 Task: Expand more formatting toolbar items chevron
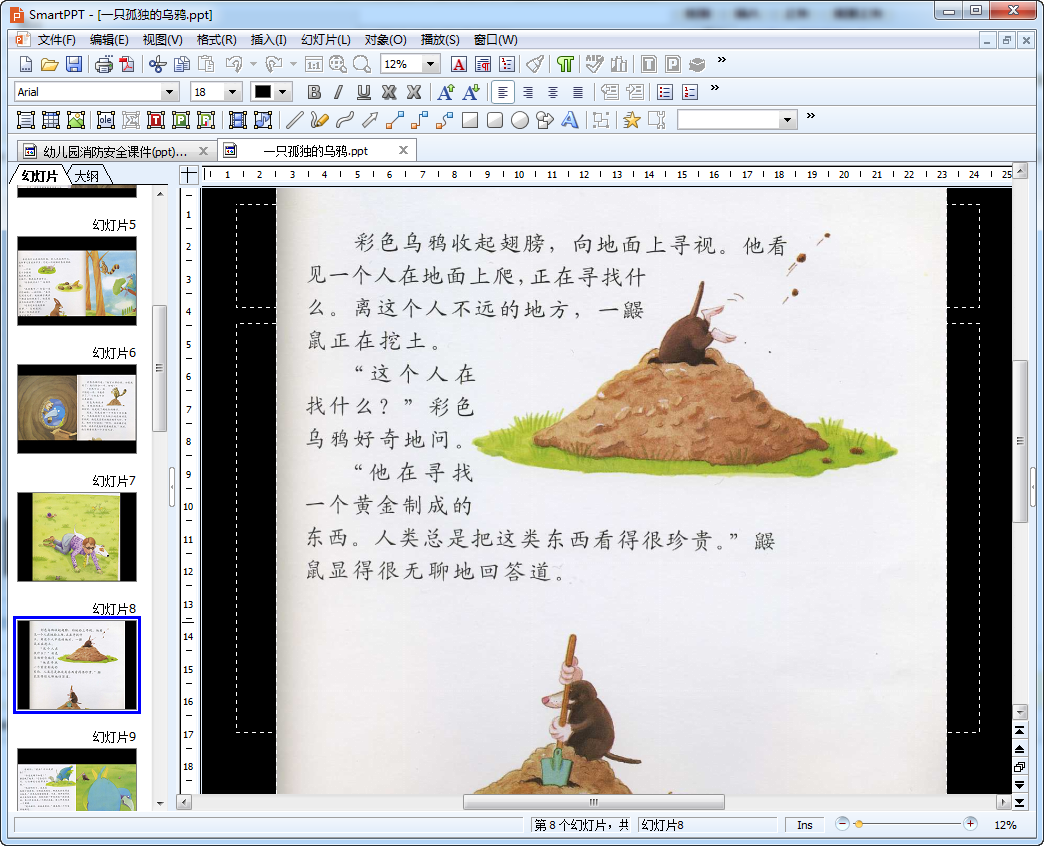pos(715,88)
